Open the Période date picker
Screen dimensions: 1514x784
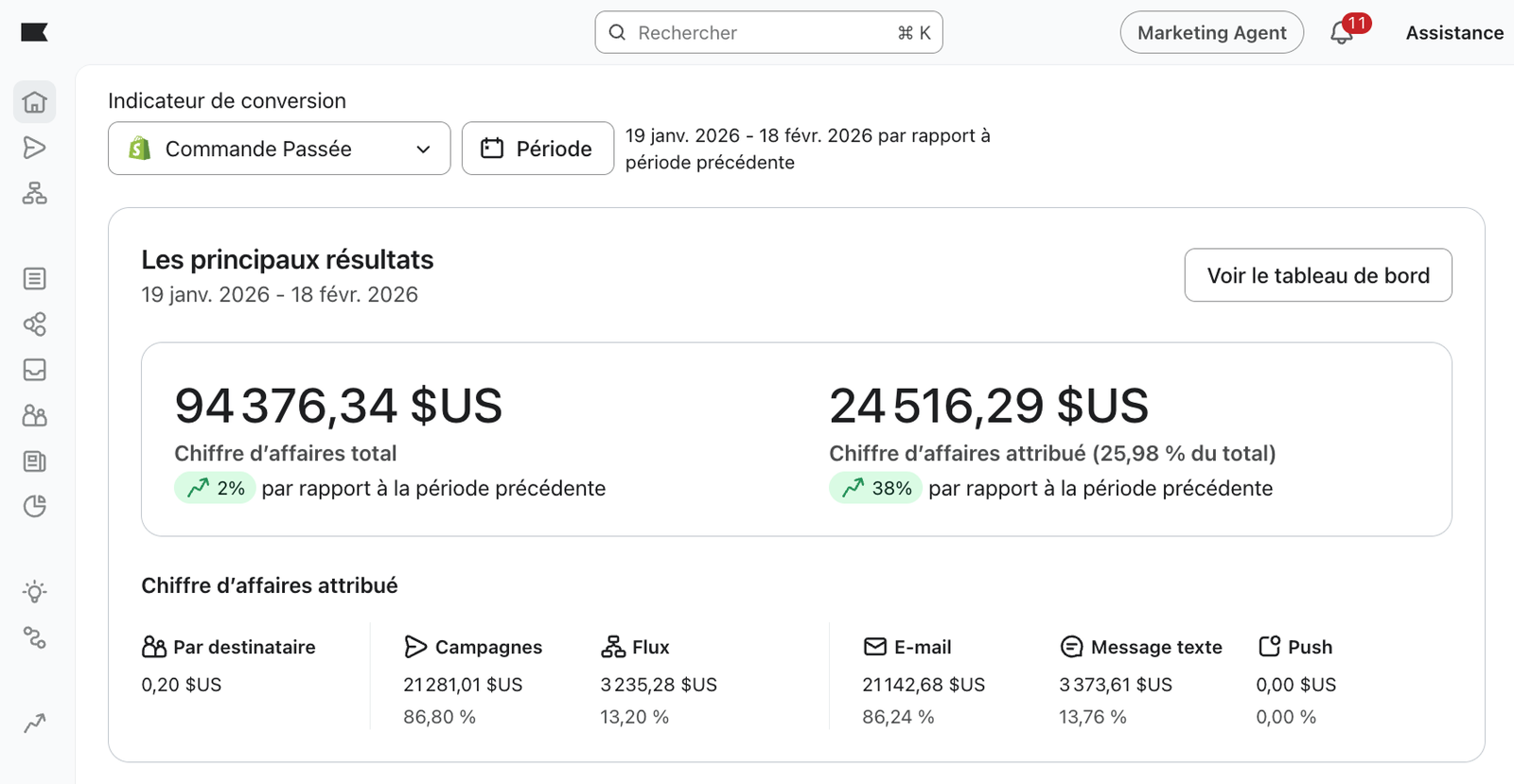click(537, 148)
